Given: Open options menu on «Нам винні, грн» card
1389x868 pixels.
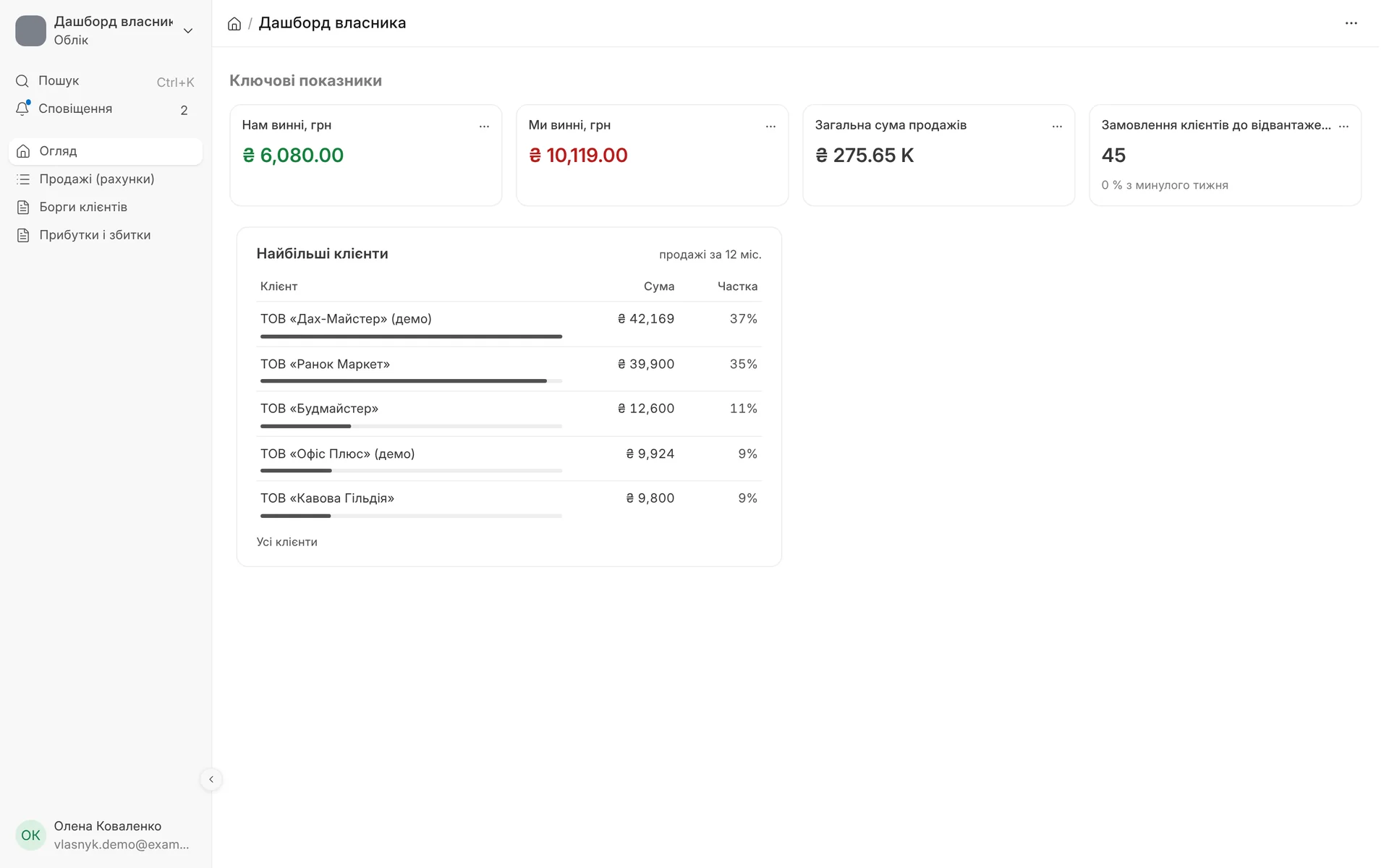Looking at the screenshot, I should 484,126.
